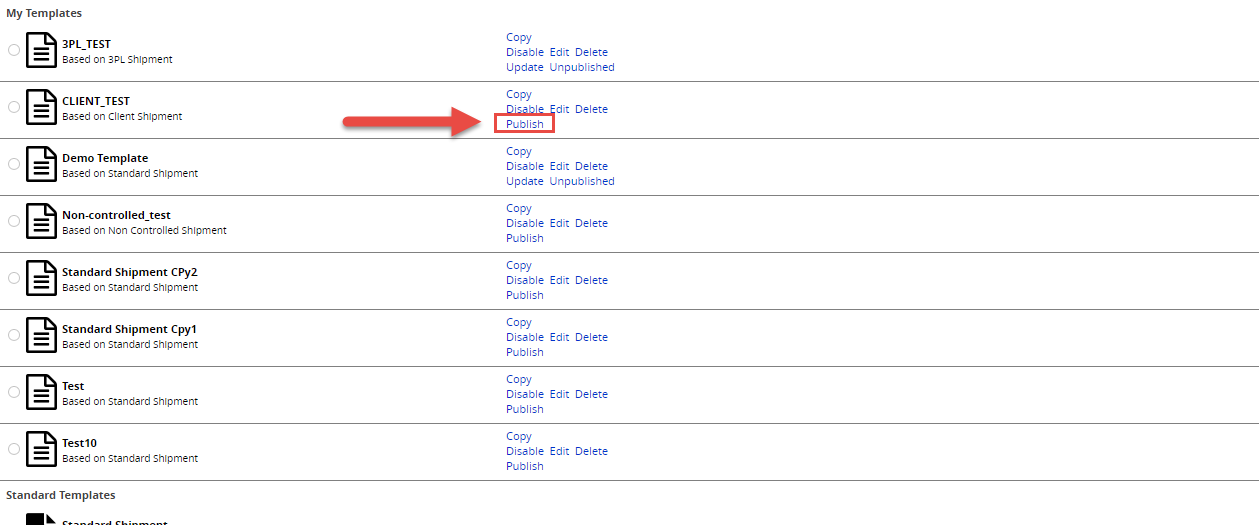This screenshot has height=525, width=1259.
Task: Publish the Test10 template
Action: click(x=525, y=466)
